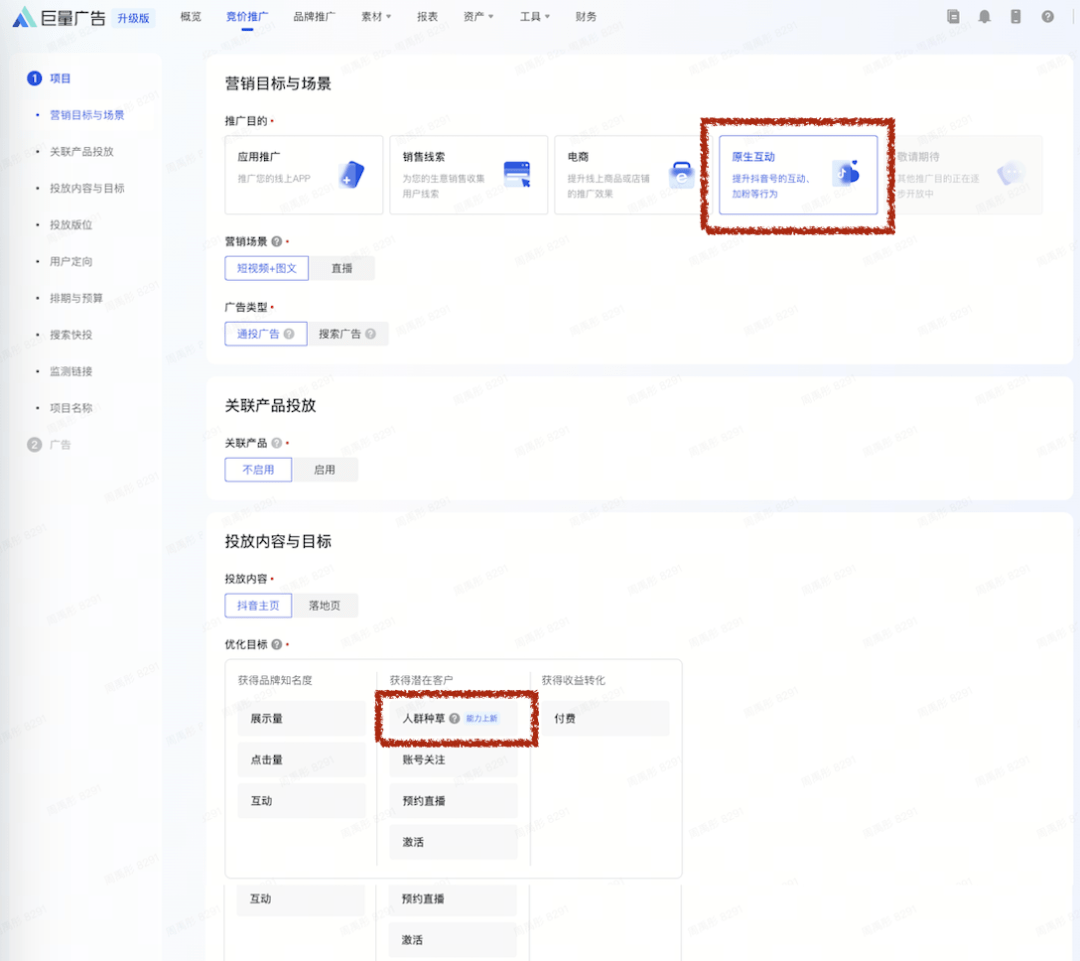Open the 财务 tab

coord(586,17)
